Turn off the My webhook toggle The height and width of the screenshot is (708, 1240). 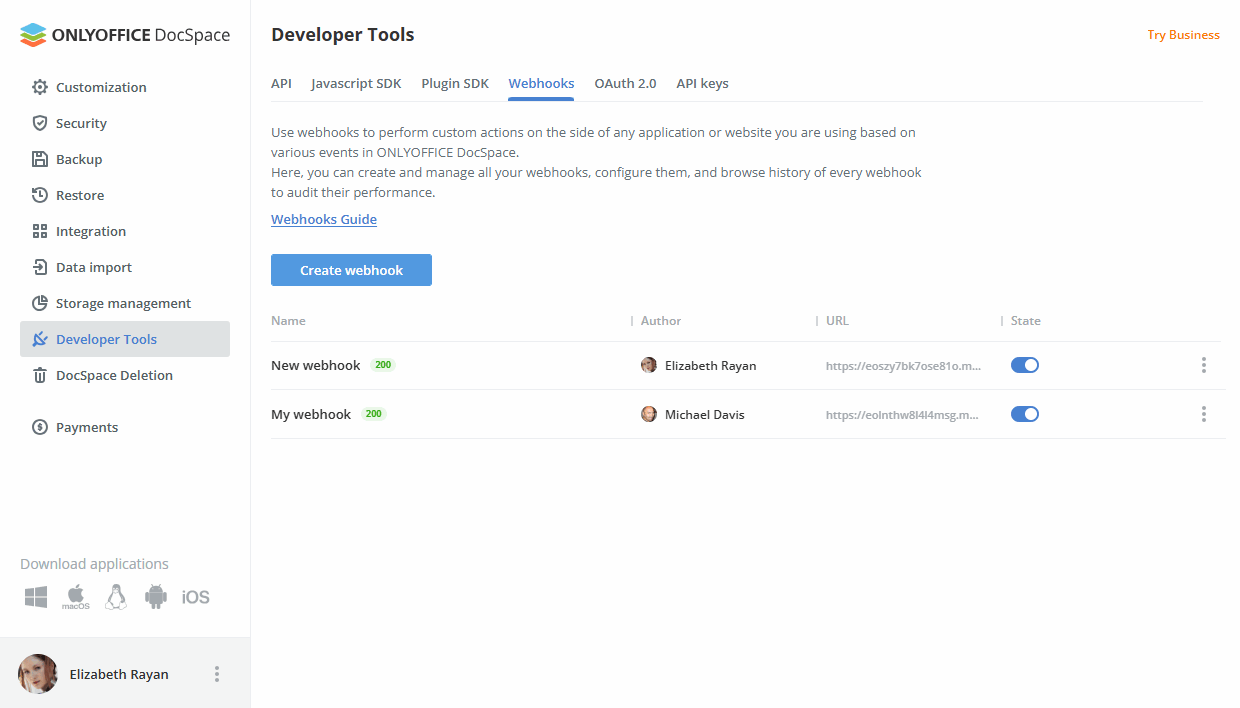[1025, 413]
